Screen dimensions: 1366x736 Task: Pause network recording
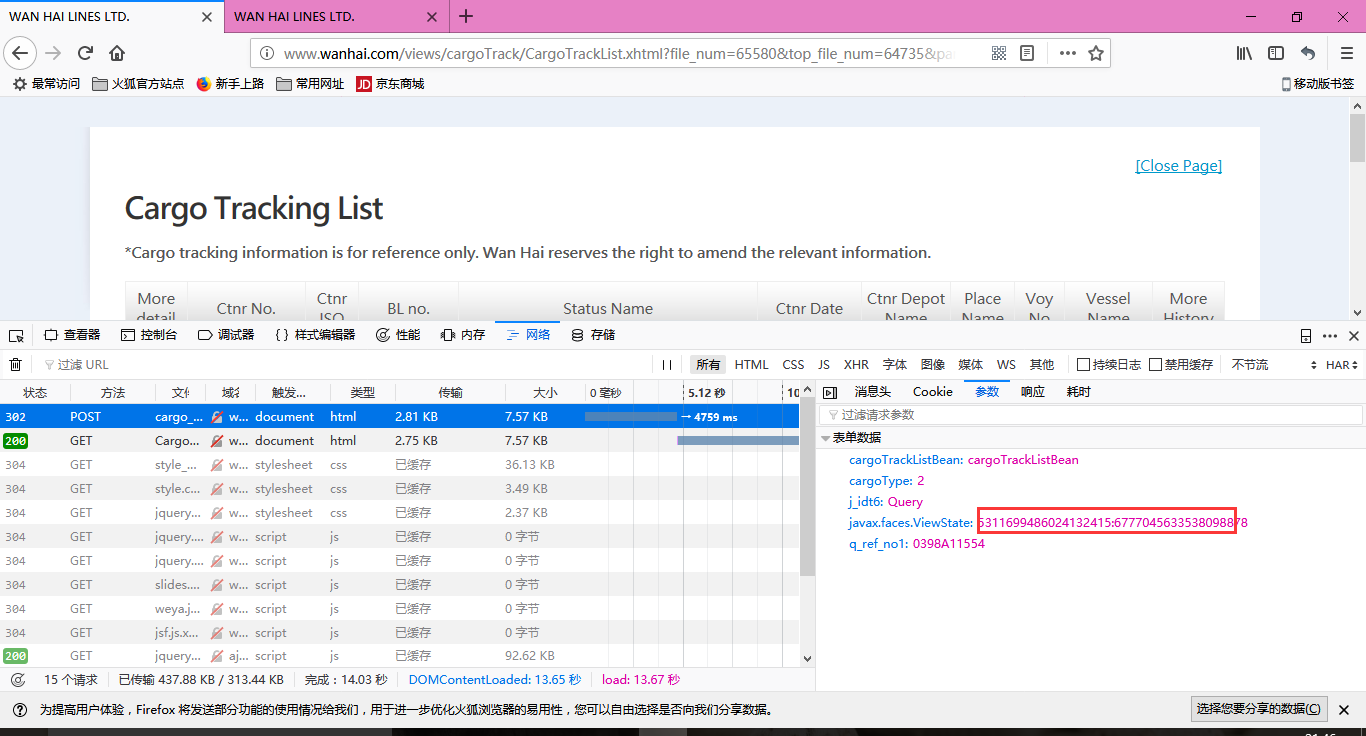(x=667, y=365)
